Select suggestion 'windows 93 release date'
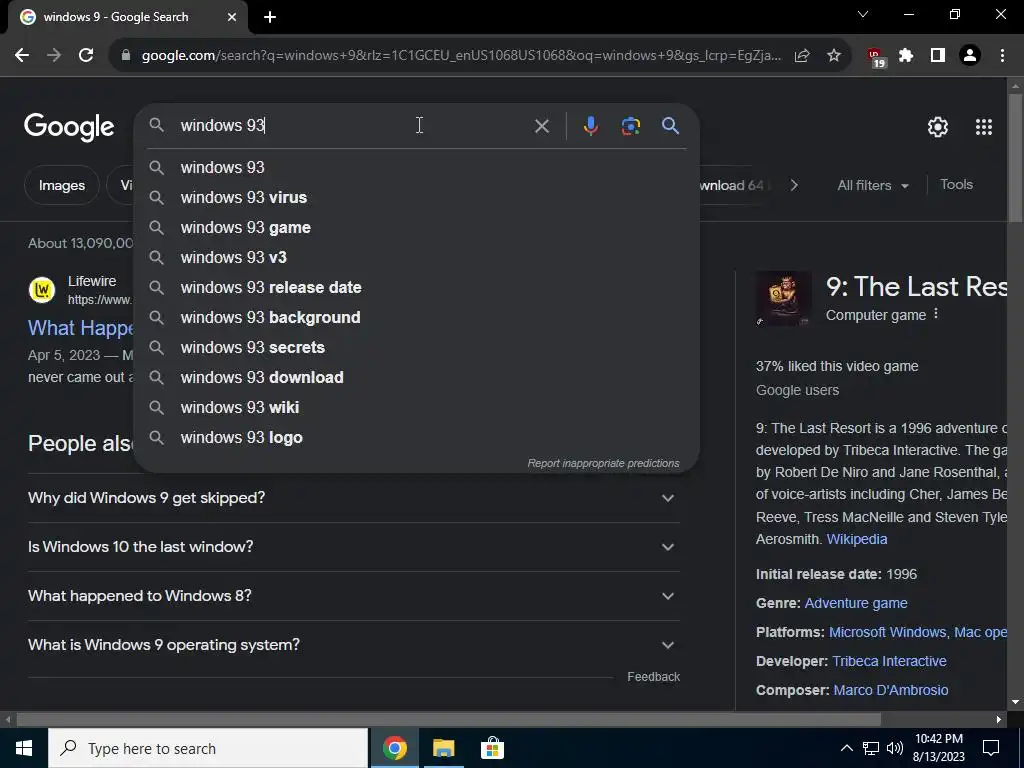The height and width of the screenshot is (768, 1024). click(417, 287)
